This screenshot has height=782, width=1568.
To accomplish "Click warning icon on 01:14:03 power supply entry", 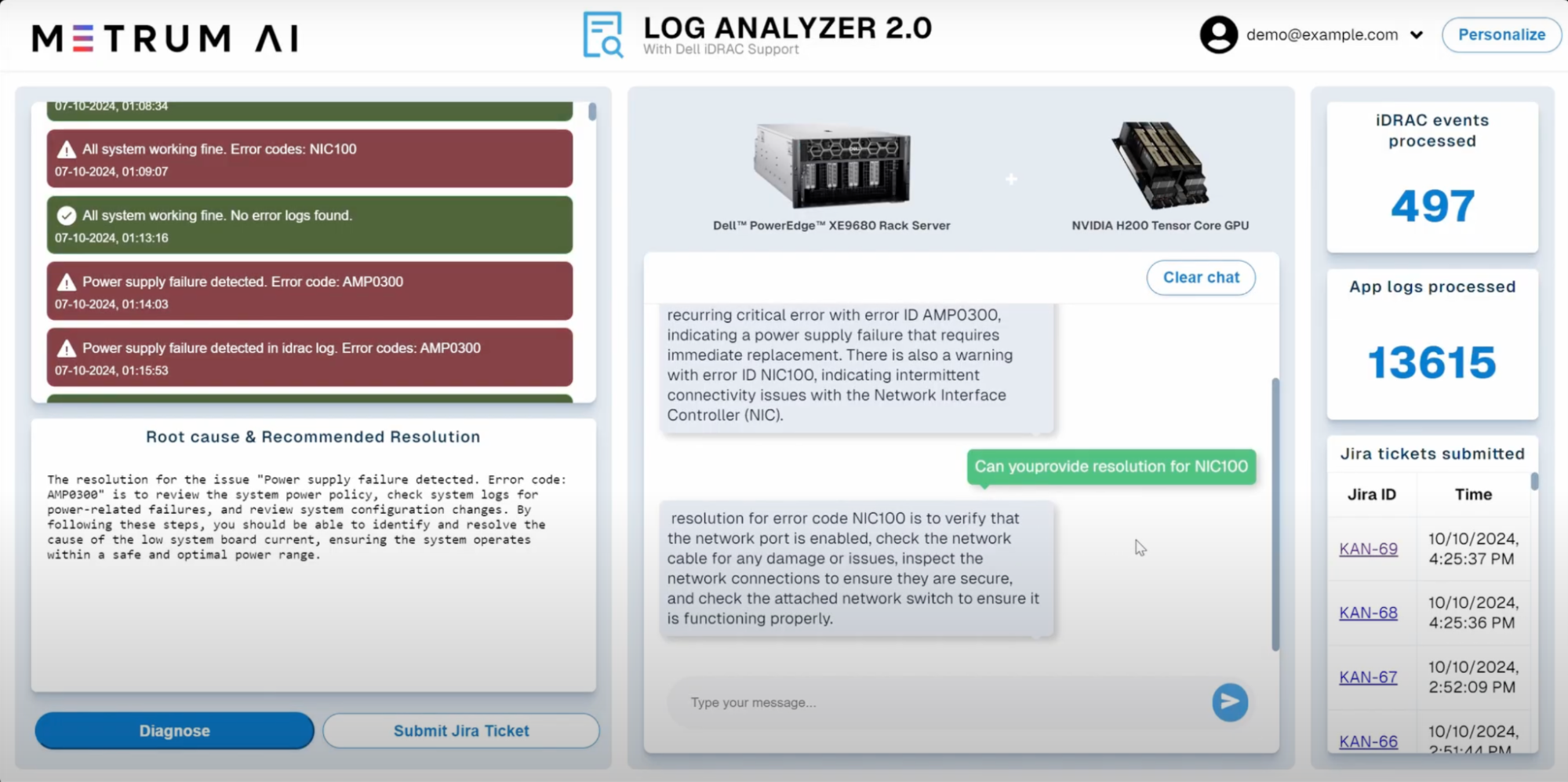I will (67, 282).
